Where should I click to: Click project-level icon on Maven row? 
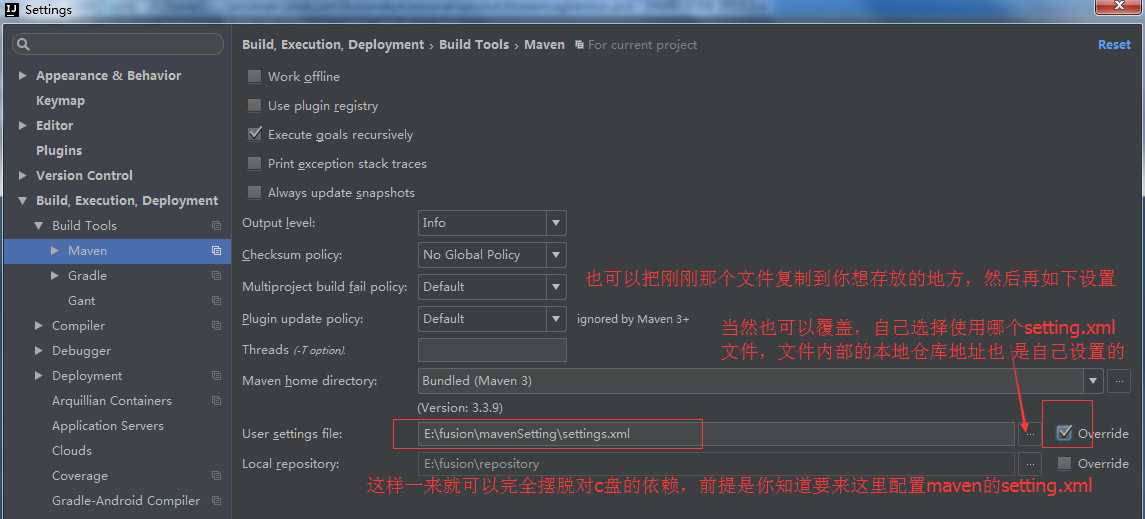216,250
